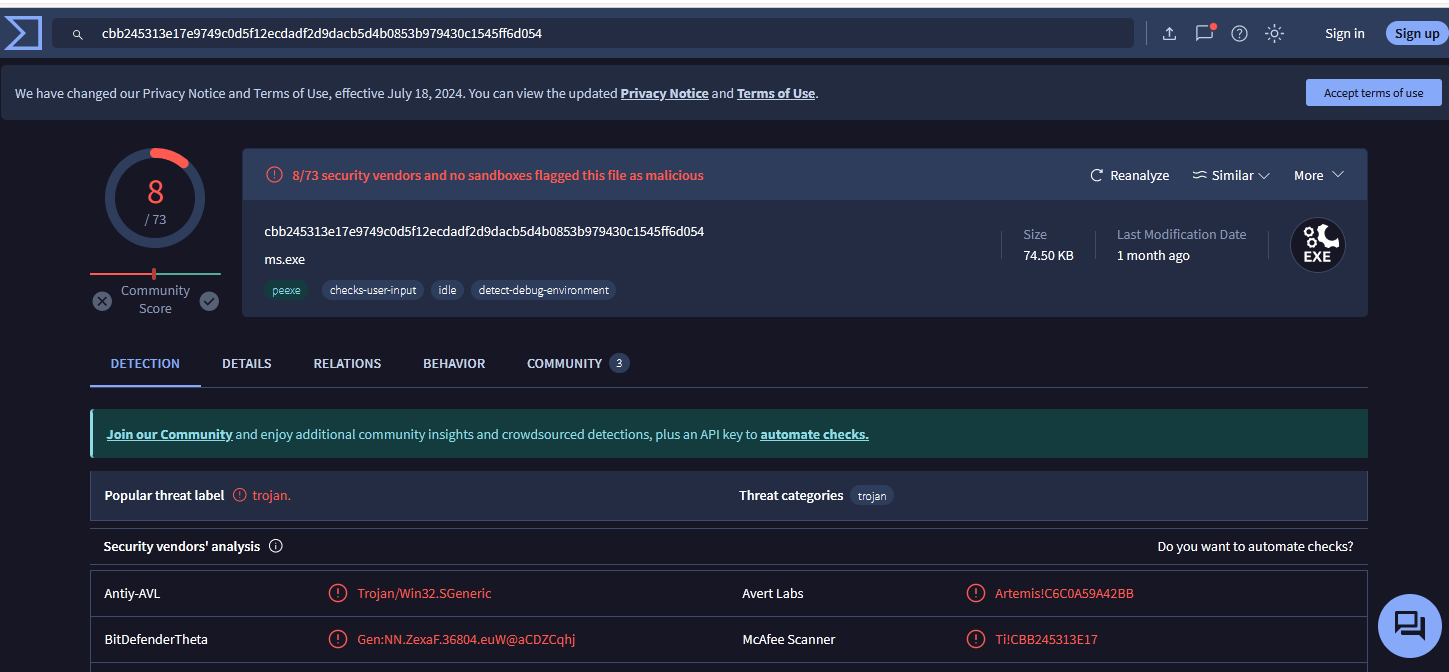Viewport: 1449px width, 672px height.
Task: Switch to the DETAILS tab
Action: 247,363
